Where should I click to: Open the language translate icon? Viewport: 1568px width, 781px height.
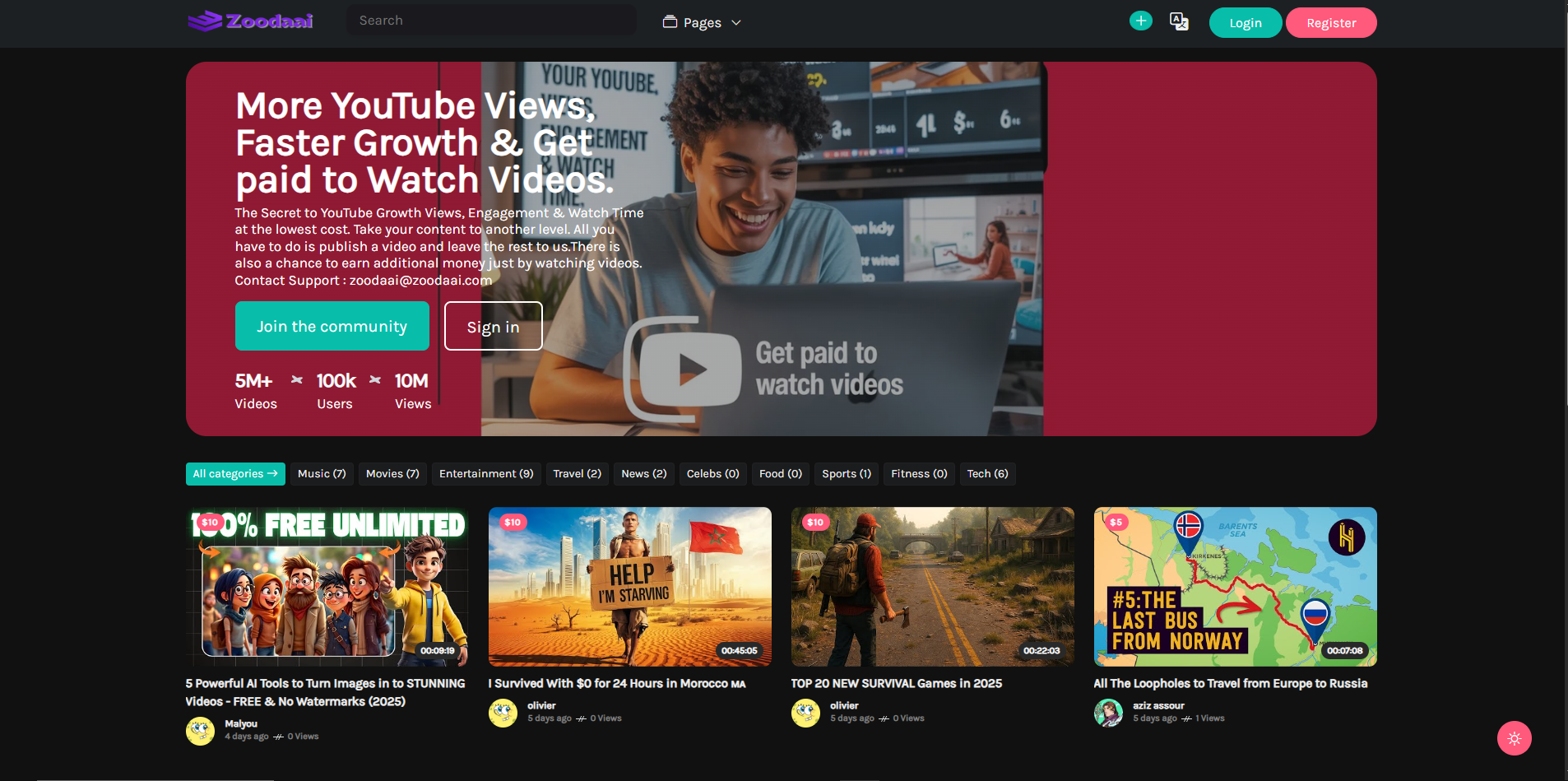point(1179,21)
